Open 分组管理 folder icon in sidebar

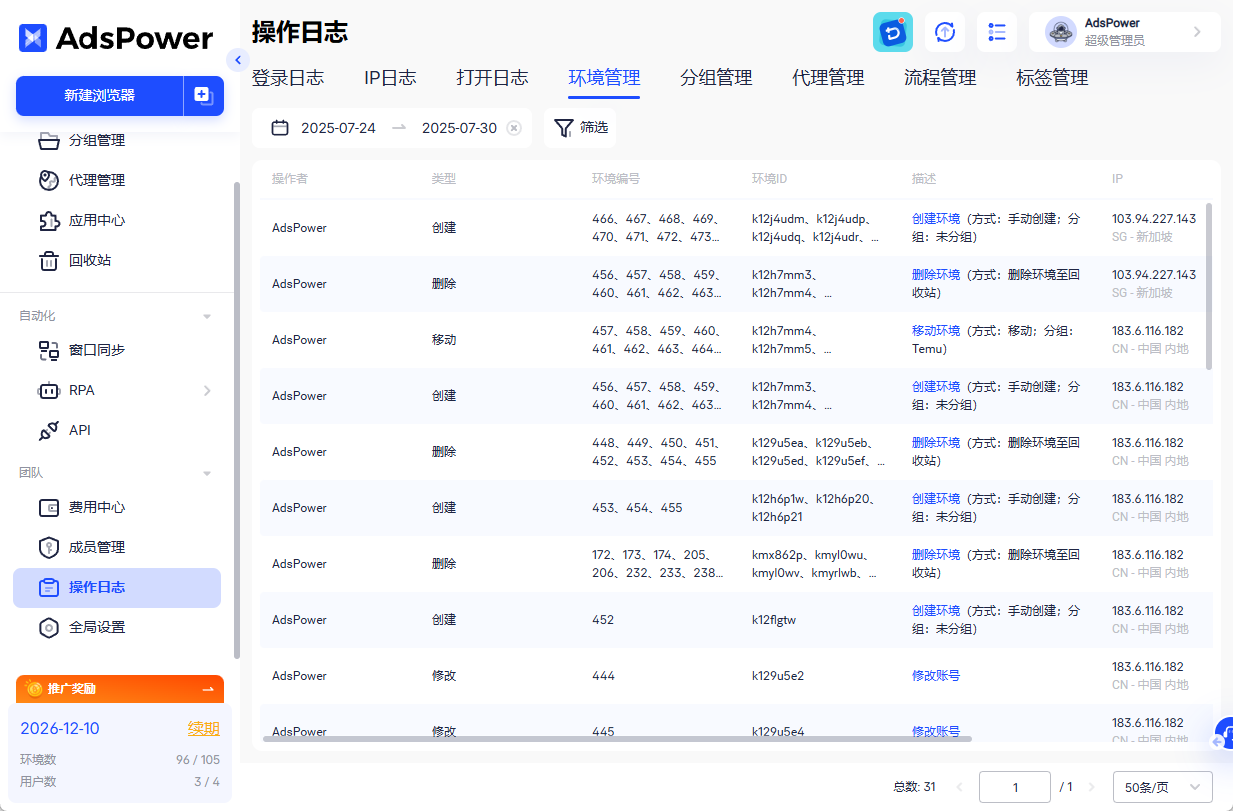tap(49, 141)
